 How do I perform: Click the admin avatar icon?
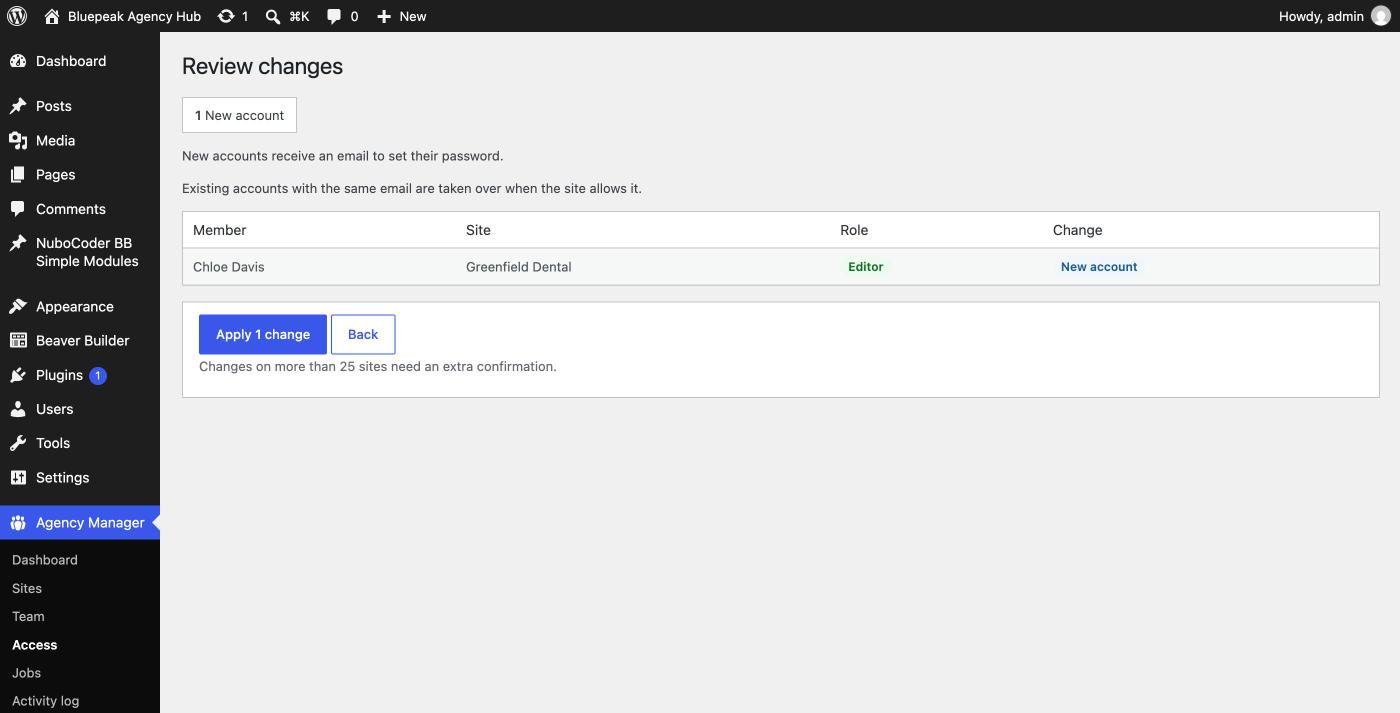point(1380,16)
